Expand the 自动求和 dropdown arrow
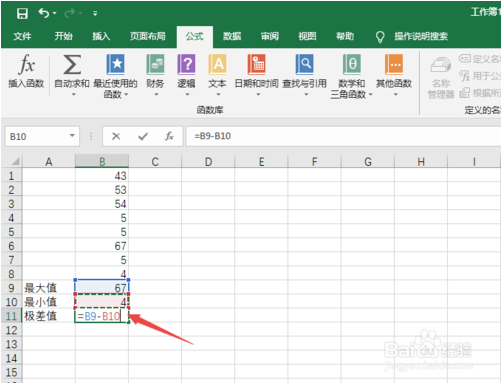Viewport: 504px width, 385px height. (x=74, y=95)
